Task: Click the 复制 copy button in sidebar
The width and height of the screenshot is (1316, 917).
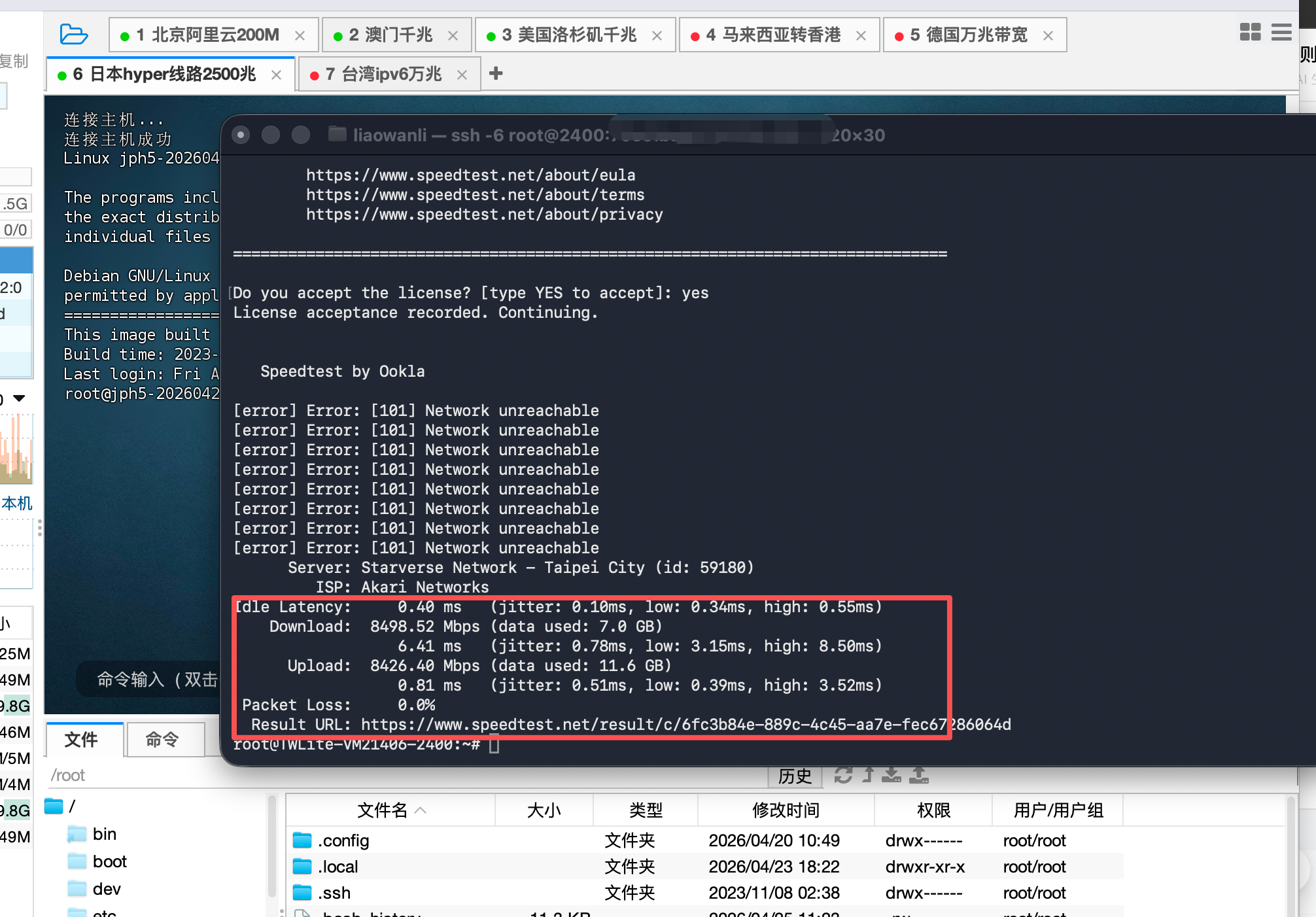Action: coord(14,61)
